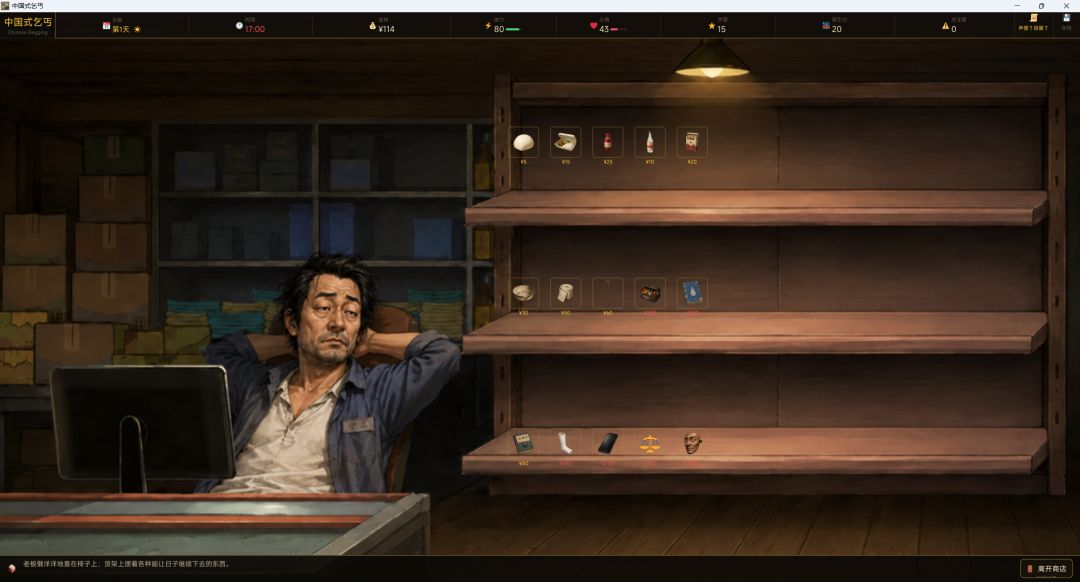Click the 离开商店 leave shop button
Image resolution: width=1080 pixels, height=582 pixels.
click(x=1046, y=568)
